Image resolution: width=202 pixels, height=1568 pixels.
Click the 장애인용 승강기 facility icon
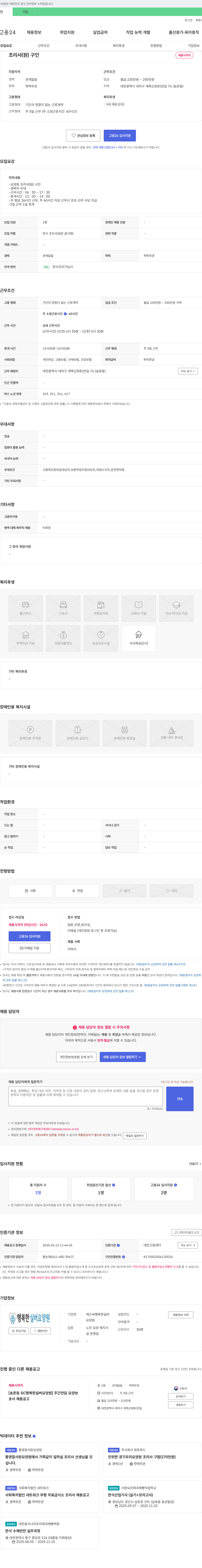pos(77,733)
